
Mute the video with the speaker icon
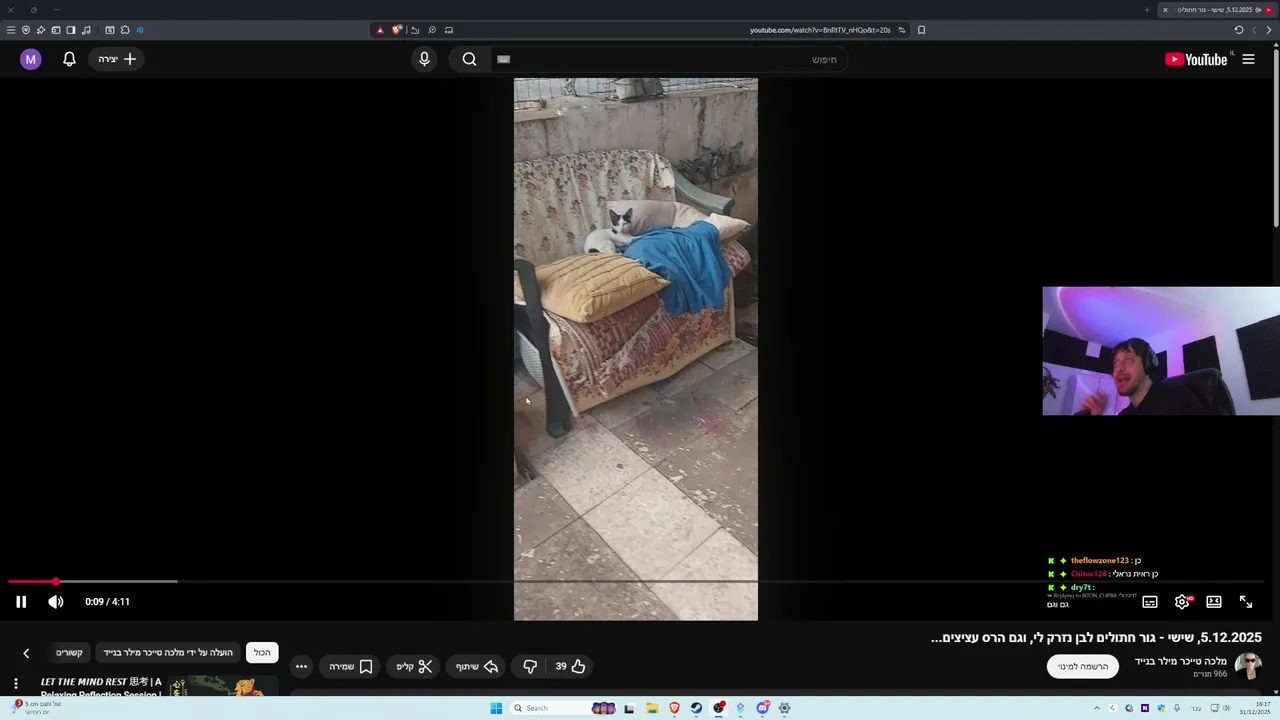pyautogui.click(x=56, y=602)
